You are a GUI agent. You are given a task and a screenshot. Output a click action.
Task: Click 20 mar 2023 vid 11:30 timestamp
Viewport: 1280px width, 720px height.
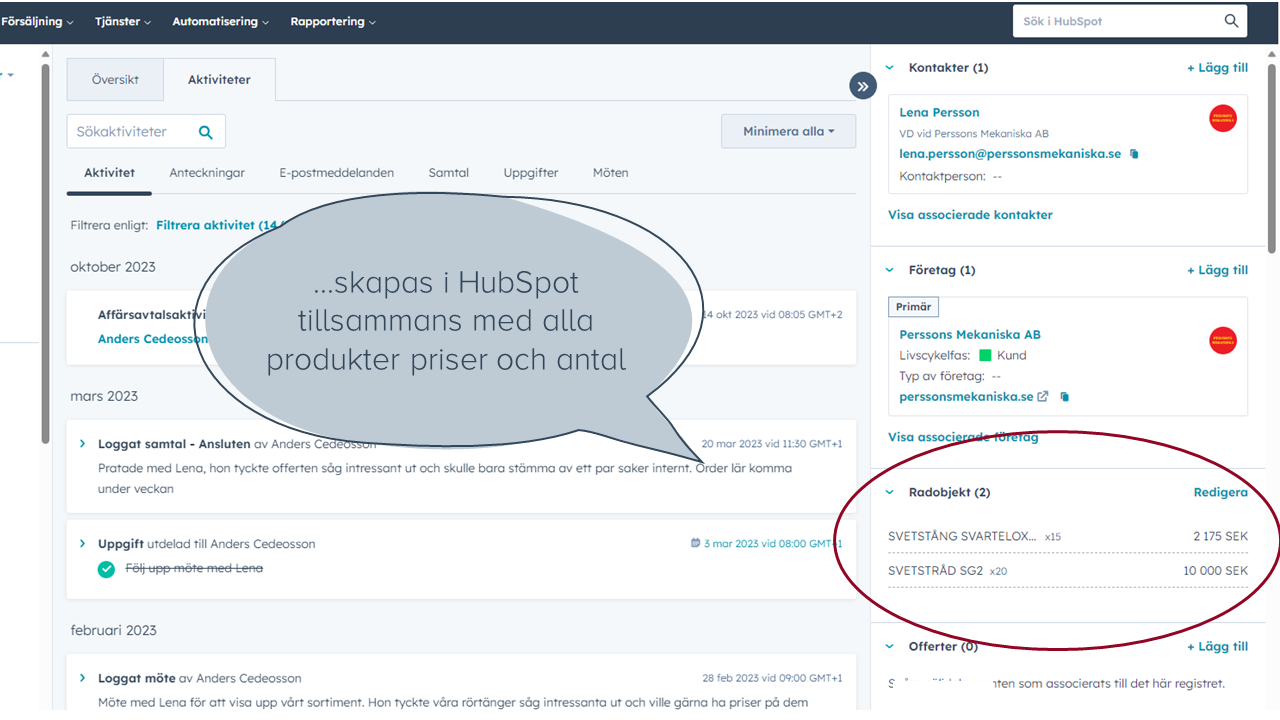[772, 444]
